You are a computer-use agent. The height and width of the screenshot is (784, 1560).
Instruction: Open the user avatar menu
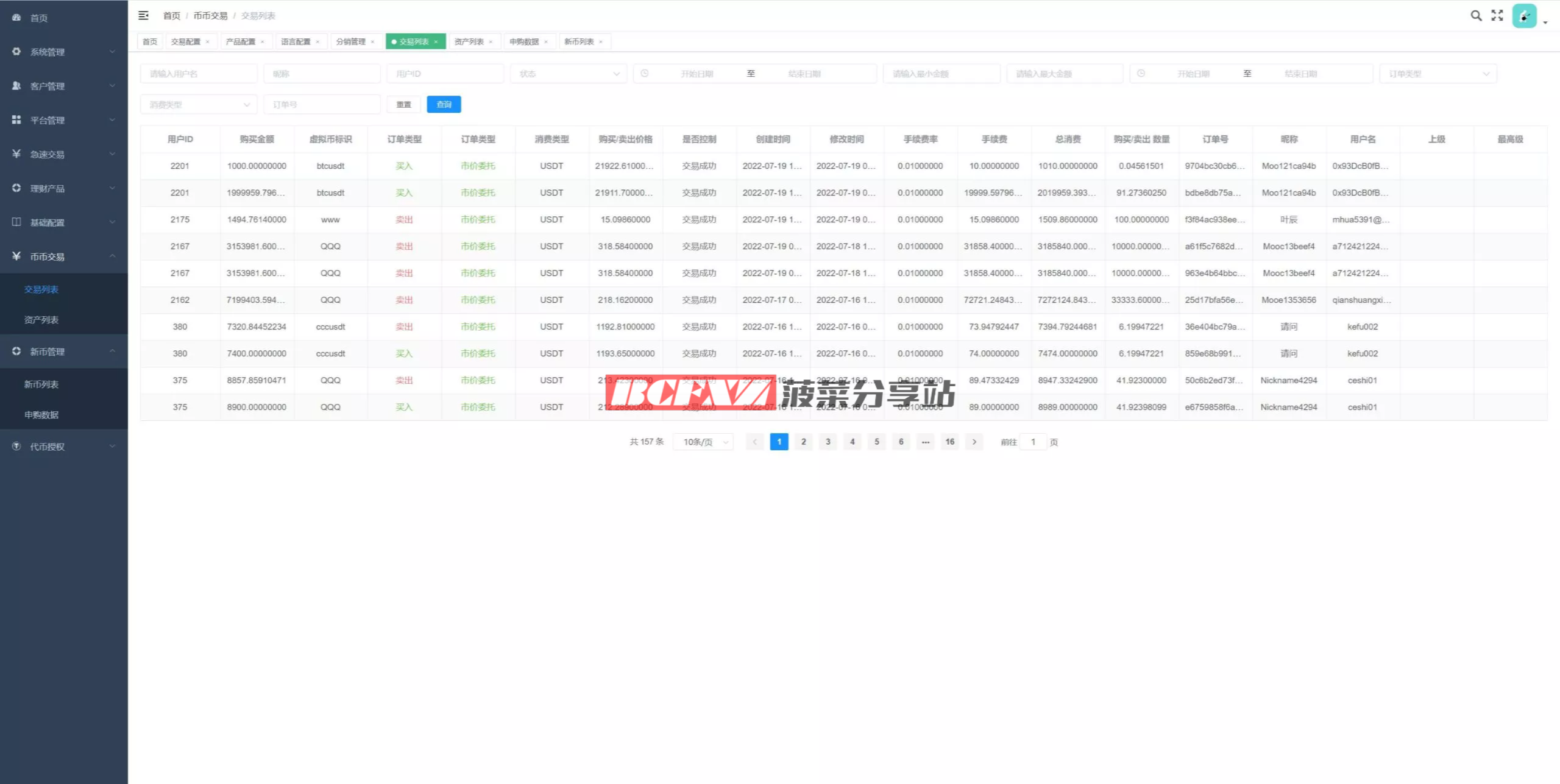(x=1525, y=16)
